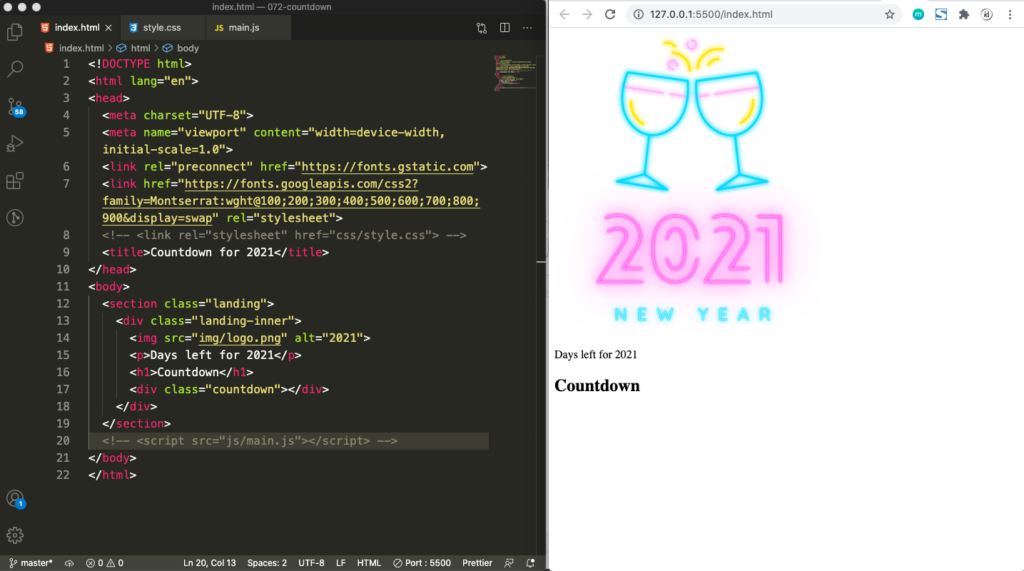Close the index.html editor tab
The image size is (1024, 571).
pos(108,27)
